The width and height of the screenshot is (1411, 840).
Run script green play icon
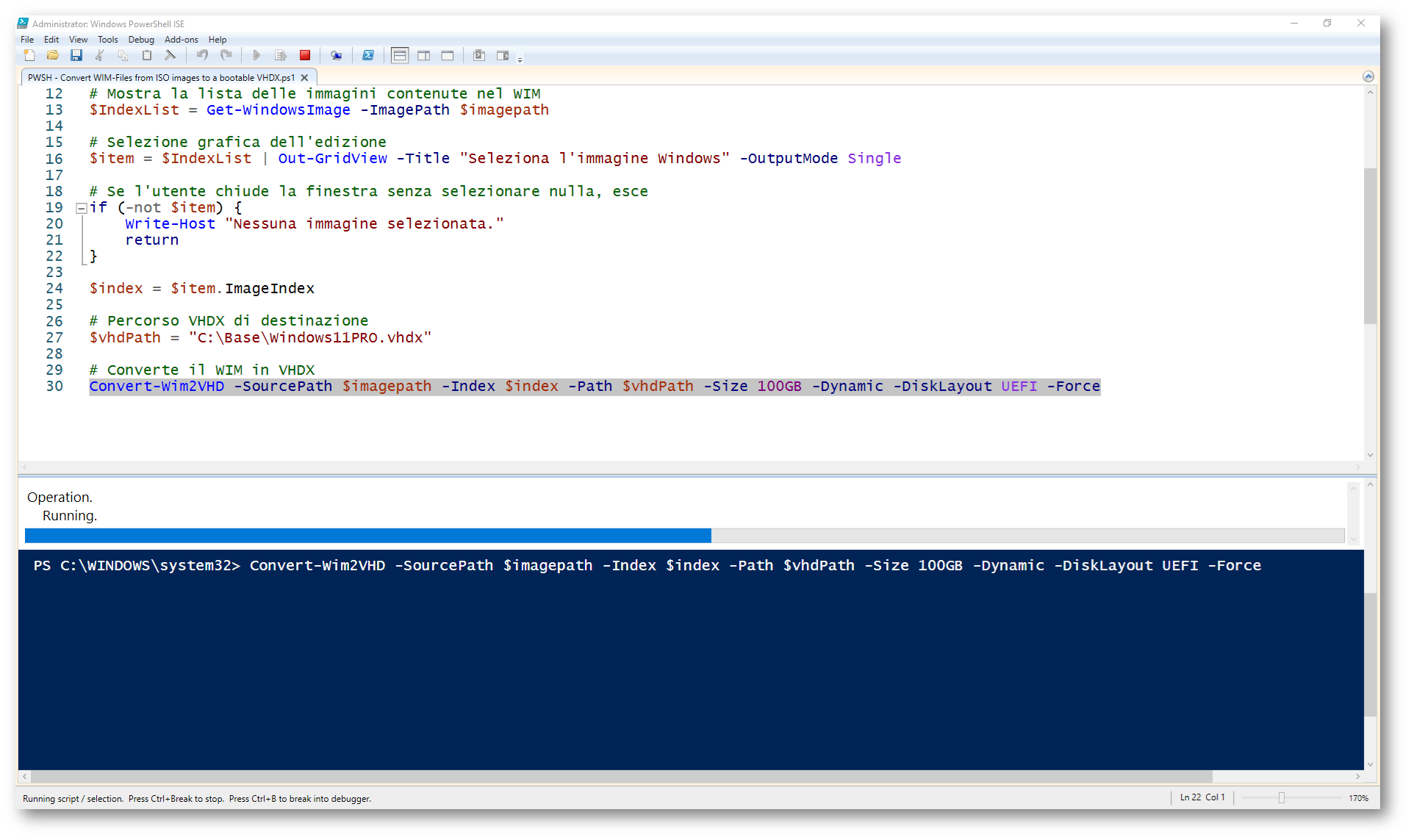(256, 55)
